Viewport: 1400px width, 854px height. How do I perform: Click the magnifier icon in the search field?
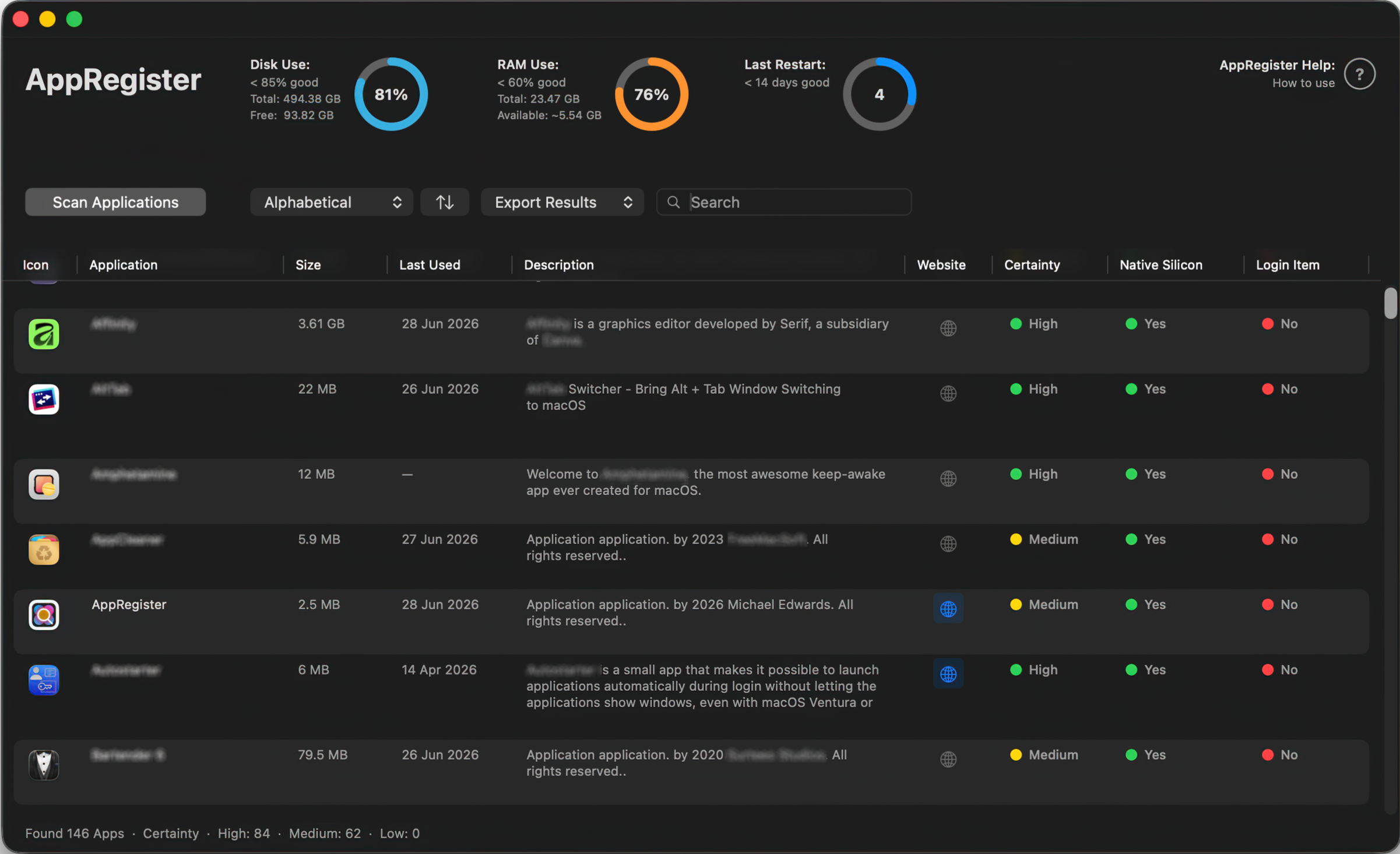click(x=673, y=202)
